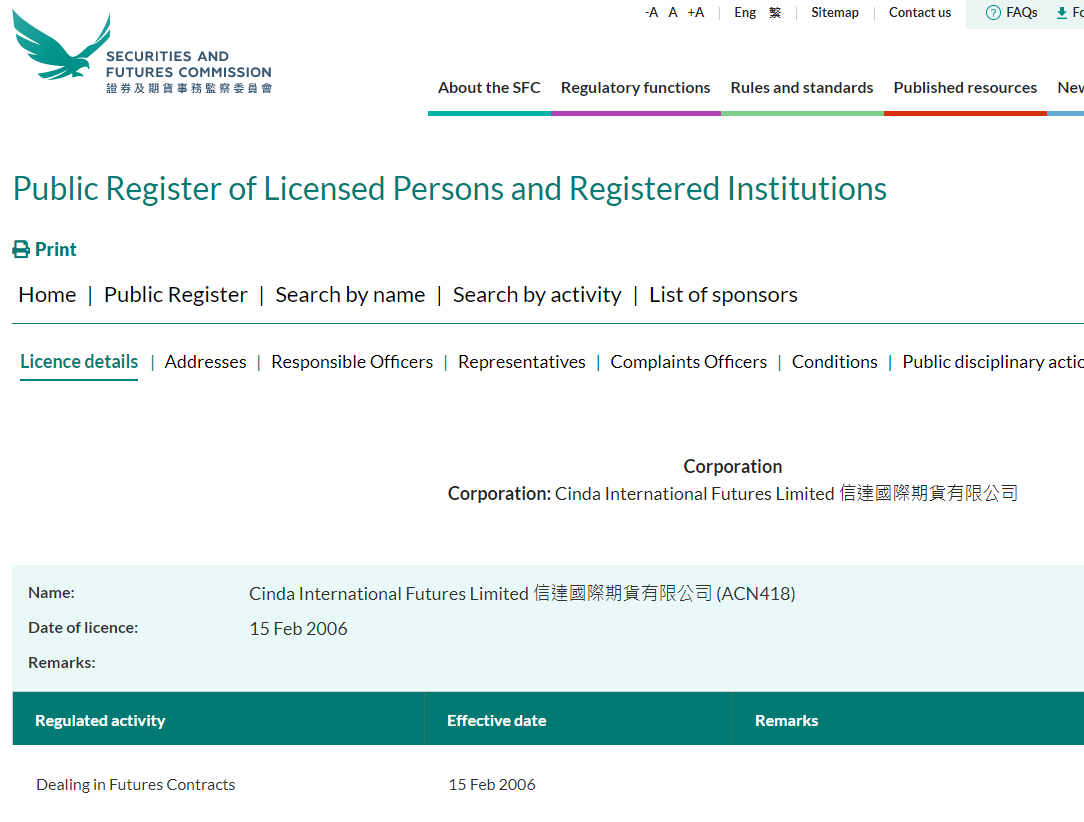Go to Home in register navigation

click(47, 295)
